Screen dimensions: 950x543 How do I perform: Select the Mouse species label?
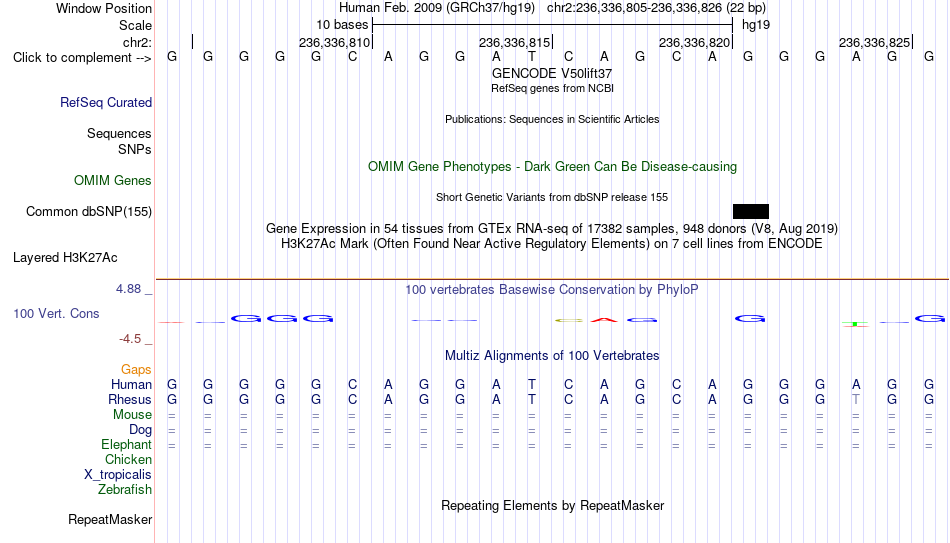(x=133, y=415)
